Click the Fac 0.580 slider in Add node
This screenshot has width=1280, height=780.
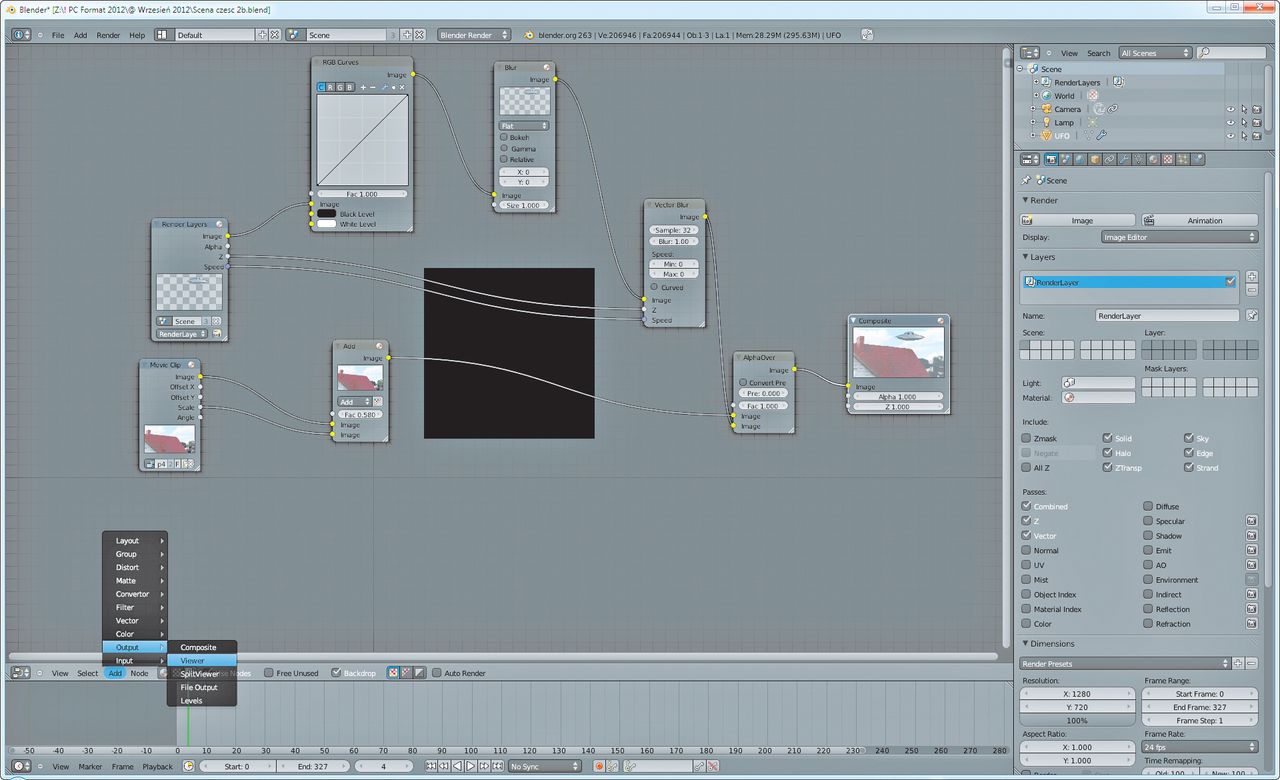[x=360, y=414]
